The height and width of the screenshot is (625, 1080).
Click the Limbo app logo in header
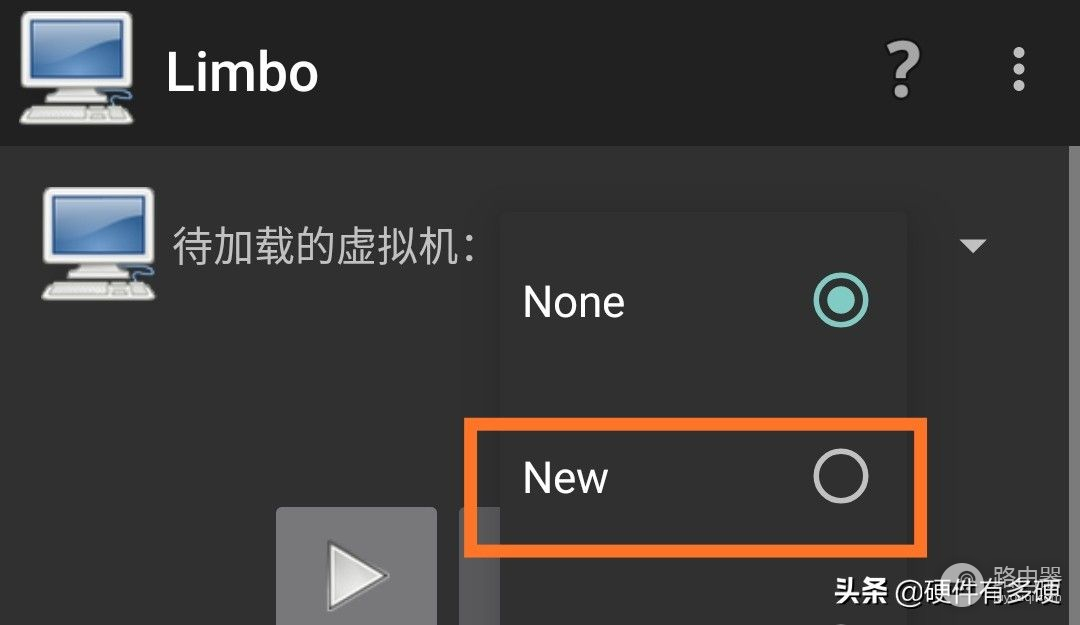76,68
